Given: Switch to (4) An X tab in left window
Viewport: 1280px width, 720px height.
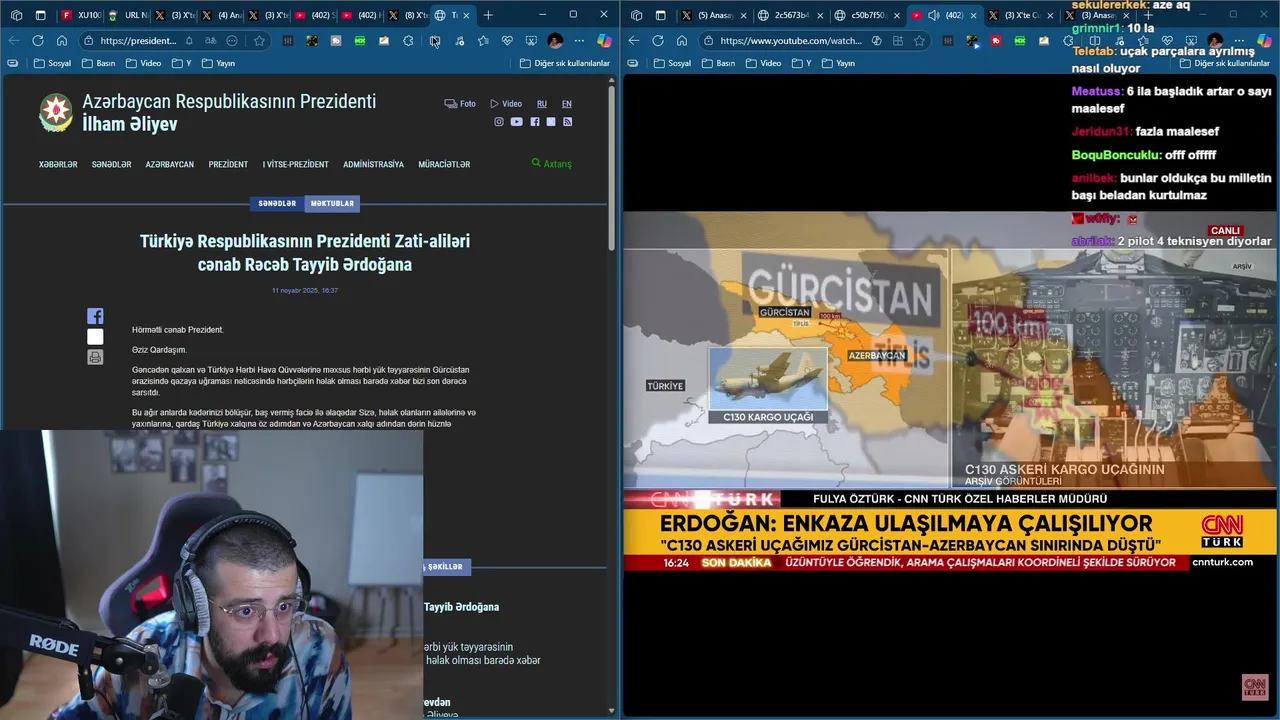Looking at the screenshot, I should [221, 15].
